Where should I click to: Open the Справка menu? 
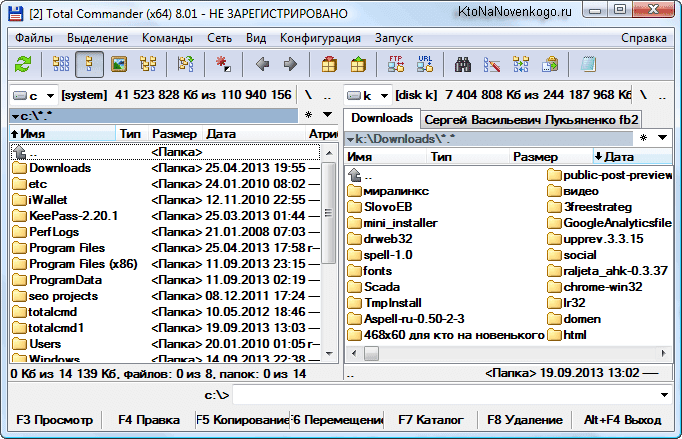pyautogui.click(x=644, y=38)
